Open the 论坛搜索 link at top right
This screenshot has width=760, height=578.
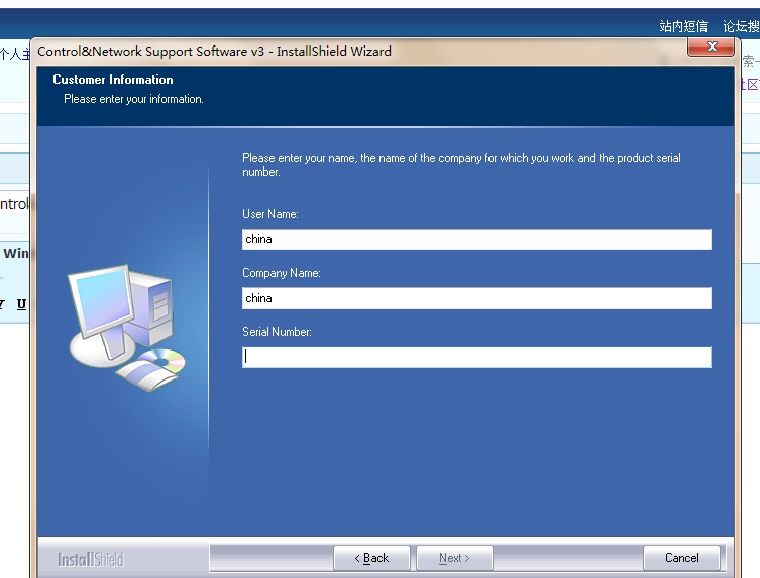(x=741, y=26)
